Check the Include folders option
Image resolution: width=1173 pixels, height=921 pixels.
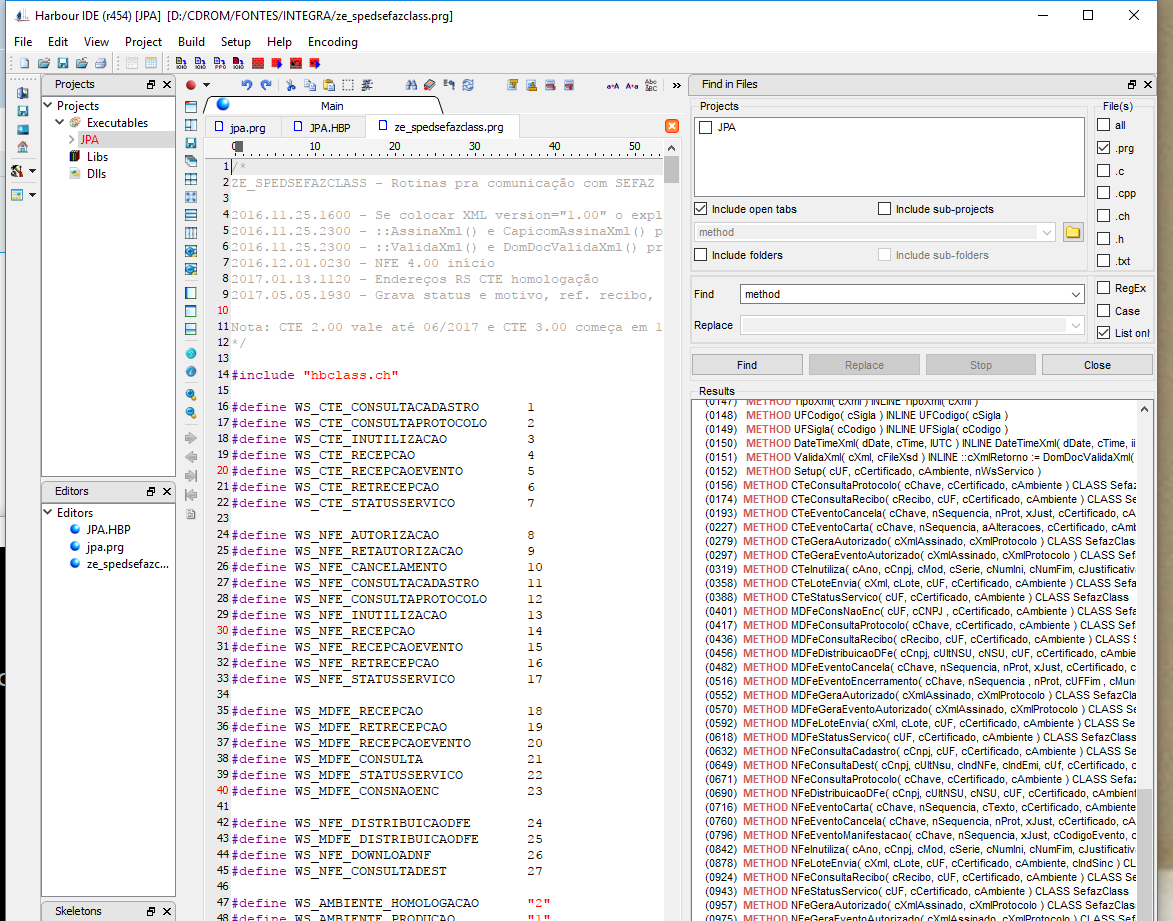pyautogui.click(x=701, y=255)
